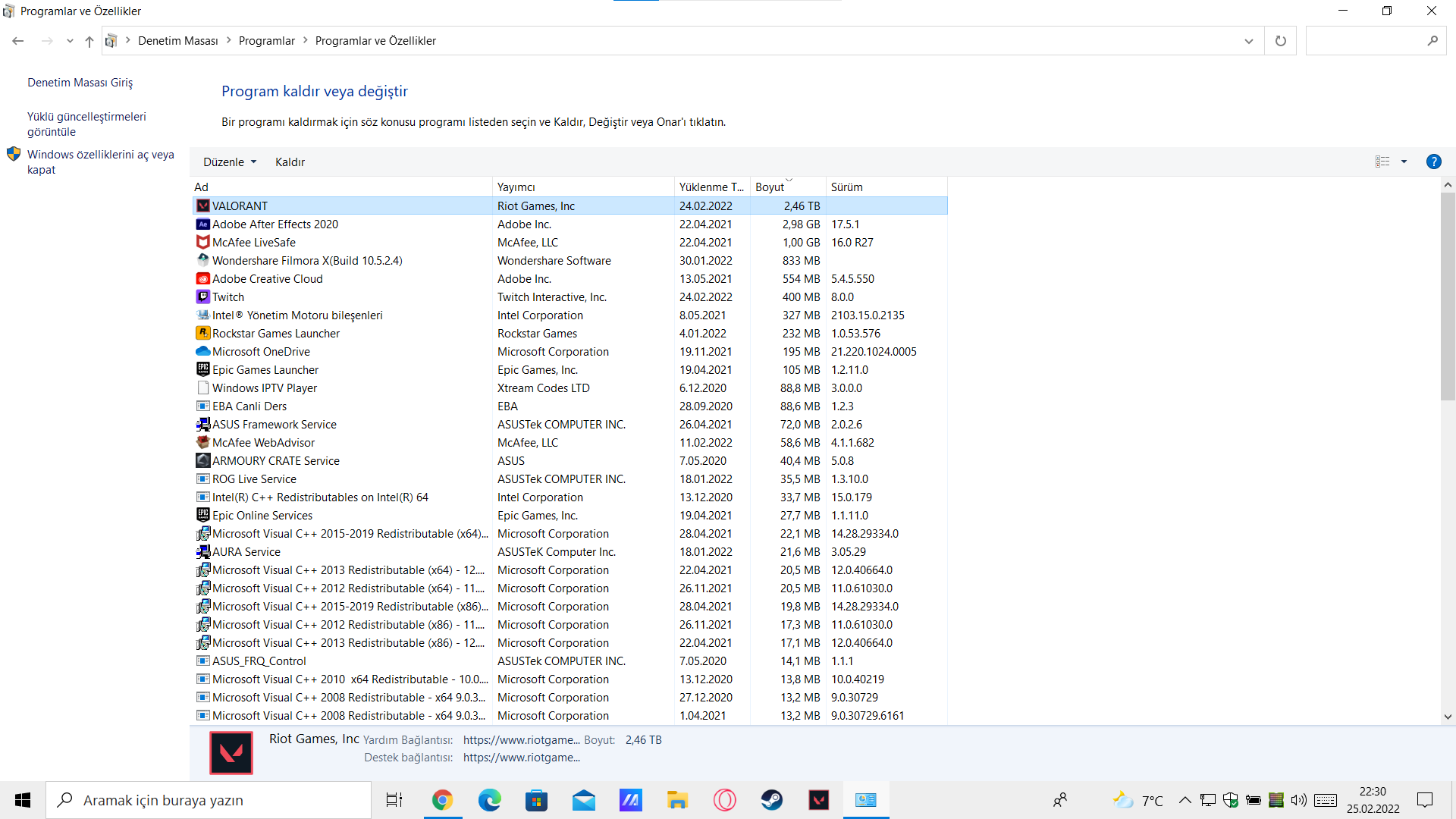Open the Windows notification center
Screen dimensions: 1456x819
pos(1425,800)
